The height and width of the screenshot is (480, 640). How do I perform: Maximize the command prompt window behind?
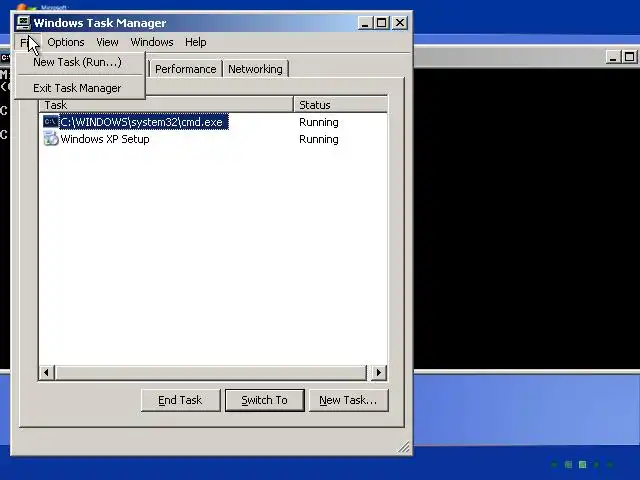tap(630, 57)
